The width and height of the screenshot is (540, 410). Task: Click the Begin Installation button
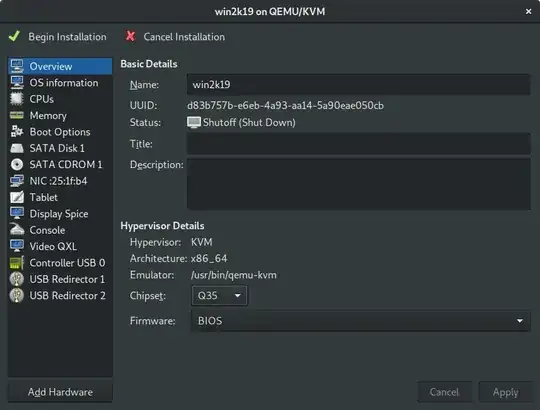click(58, 36)
